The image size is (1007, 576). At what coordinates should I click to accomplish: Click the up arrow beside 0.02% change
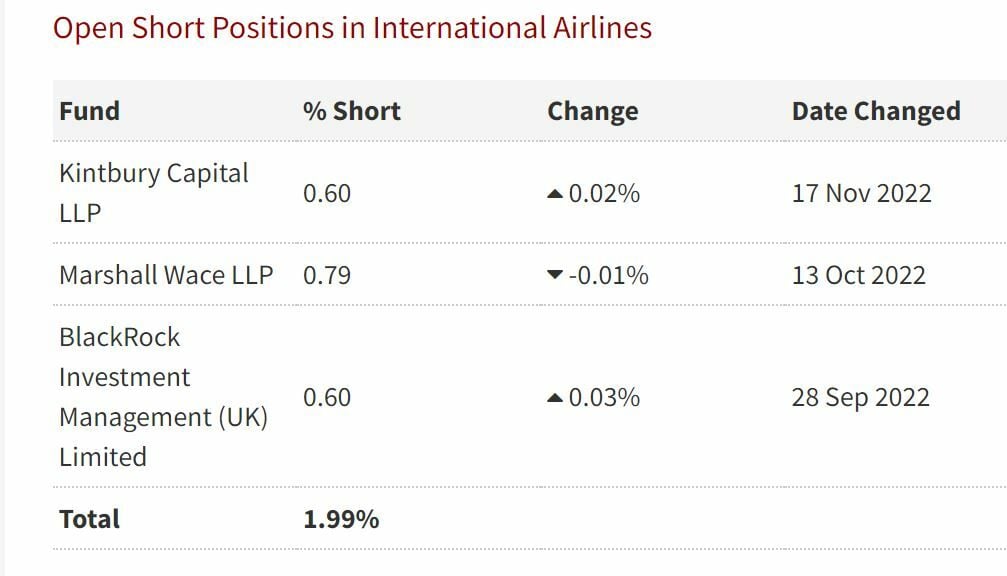(x=556, y=194)
